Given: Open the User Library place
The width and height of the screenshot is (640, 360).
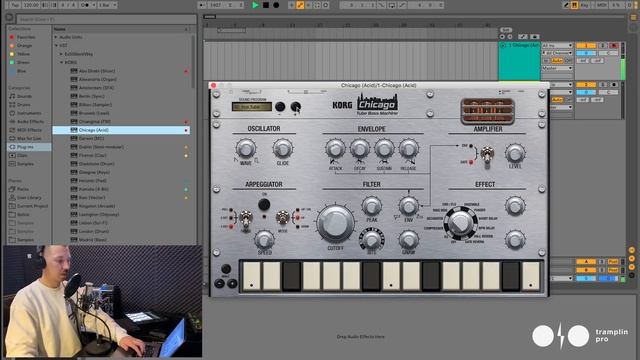Looking at the screenshot, I should [x=29, y=198].
